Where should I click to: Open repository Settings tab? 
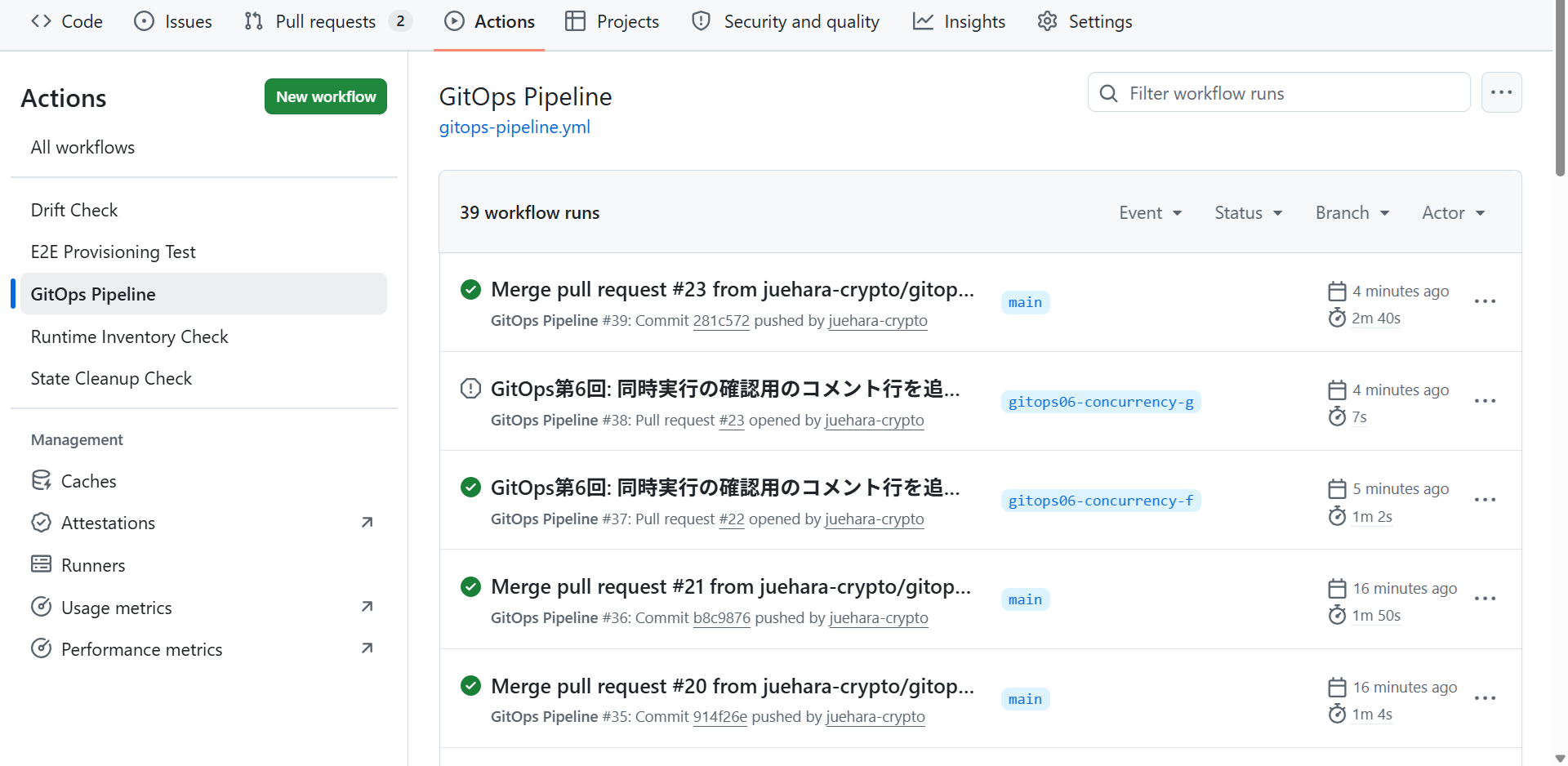(x=1085, y=22)
